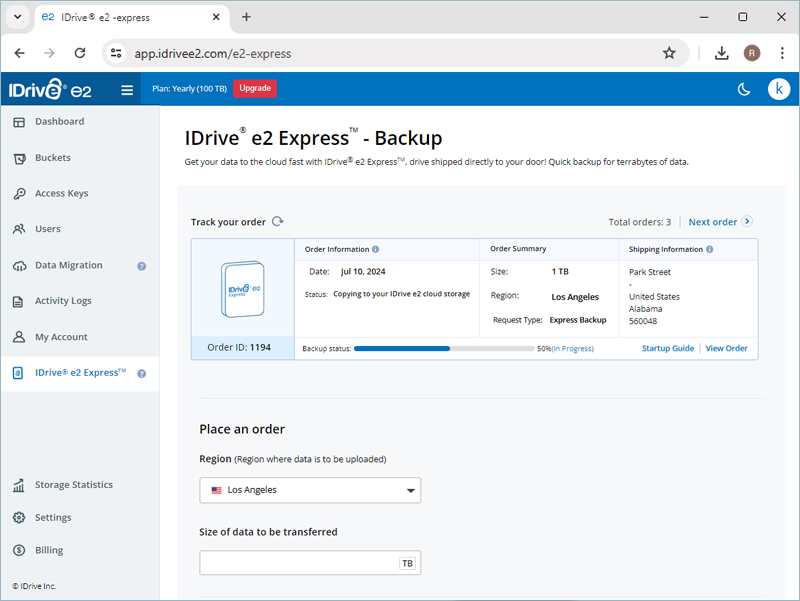Reload the page in the browser
The height and width of the screenshot is (601, 800).
80,53
